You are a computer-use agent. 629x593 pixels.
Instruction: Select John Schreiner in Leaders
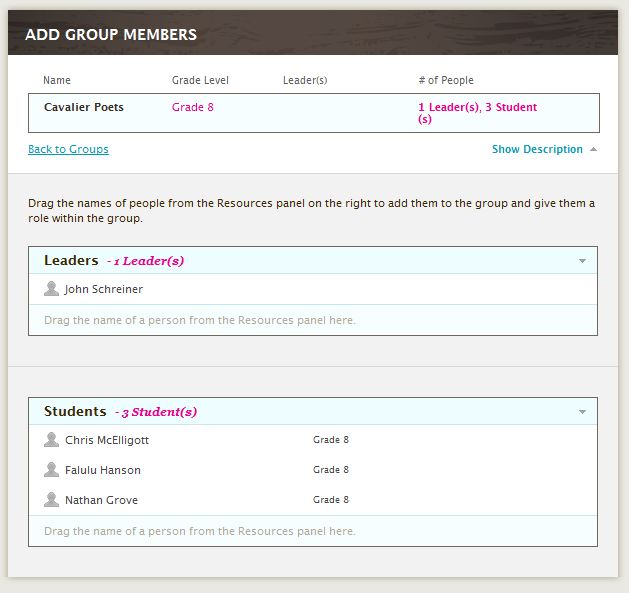tap(104, 290)
